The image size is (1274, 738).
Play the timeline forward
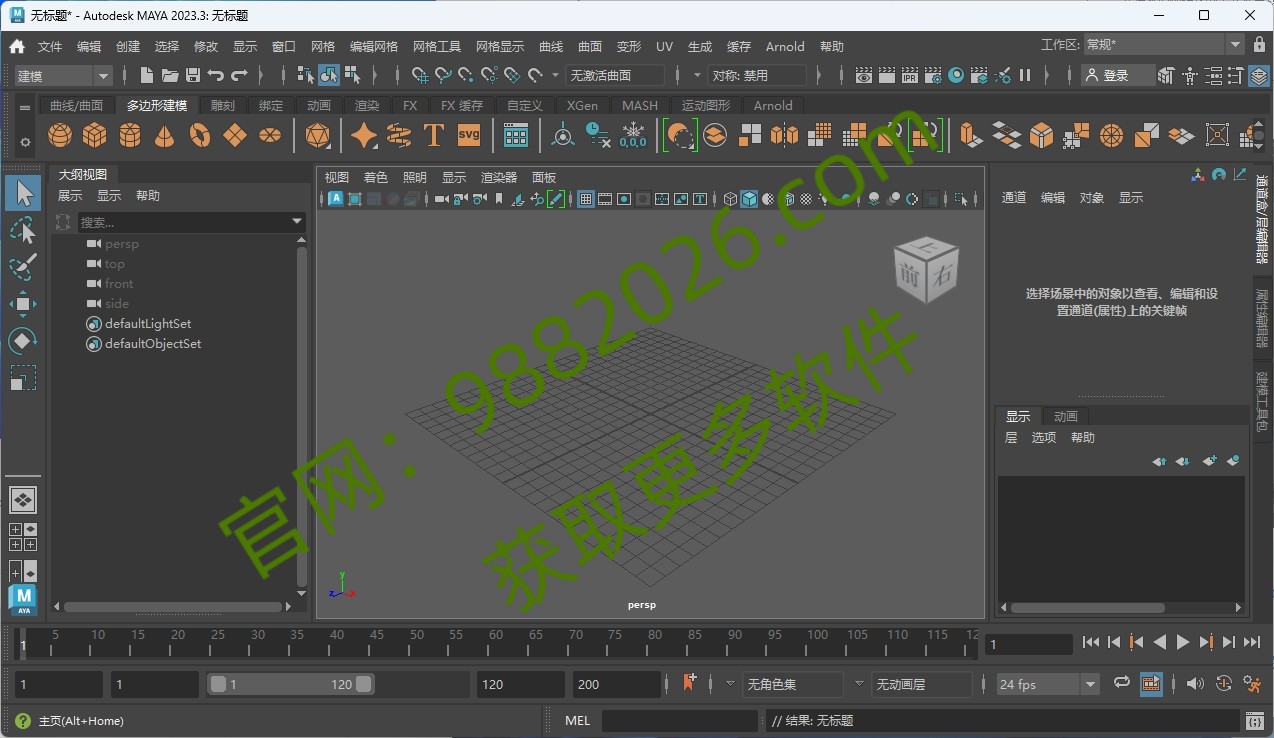(1183, 643)
